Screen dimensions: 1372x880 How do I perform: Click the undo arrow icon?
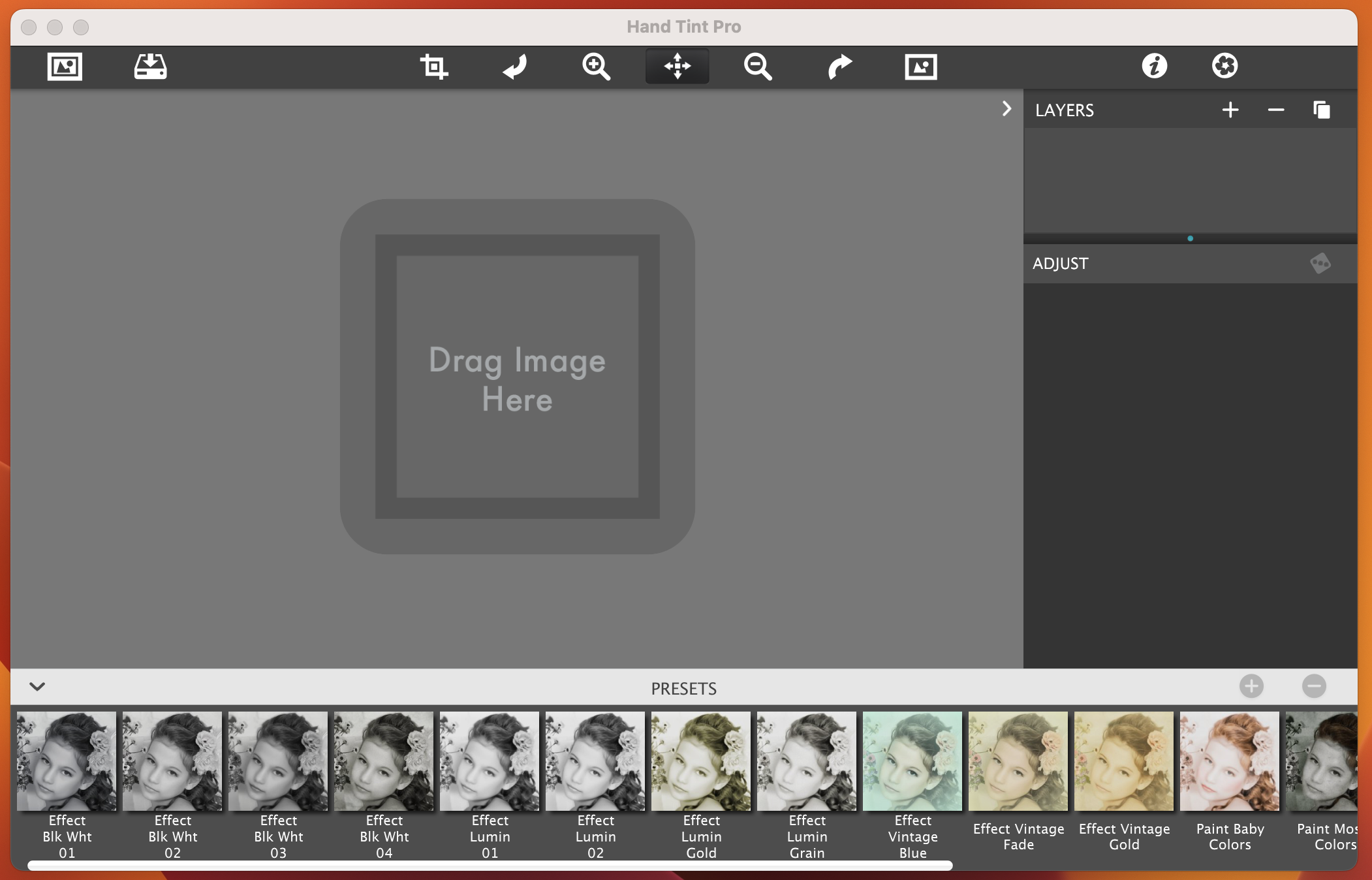[515, 67]
